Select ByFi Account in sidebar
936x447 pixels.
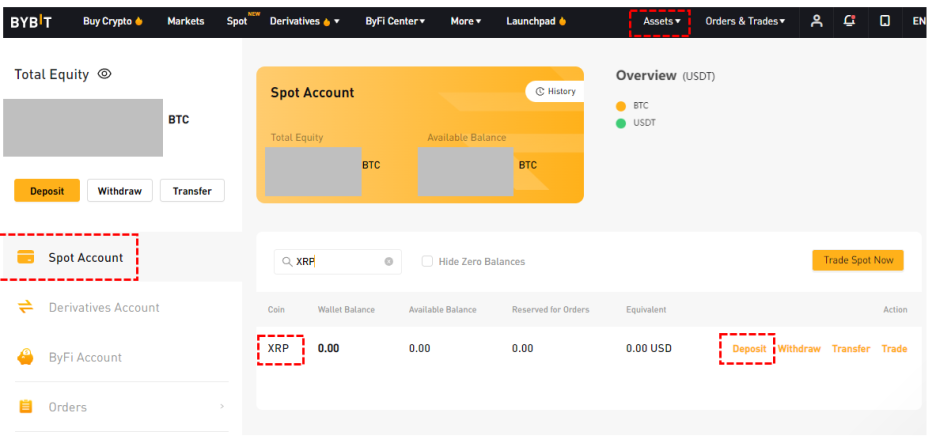point(85,357)
